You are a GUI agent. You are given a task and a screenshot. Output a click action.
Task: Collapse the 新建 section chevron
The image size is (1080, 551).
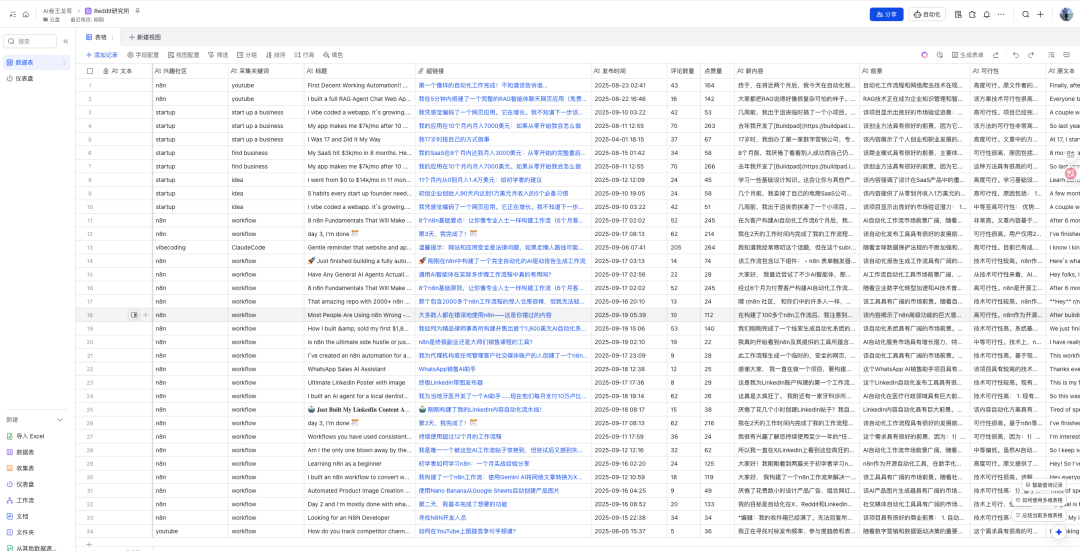(60, 420)
